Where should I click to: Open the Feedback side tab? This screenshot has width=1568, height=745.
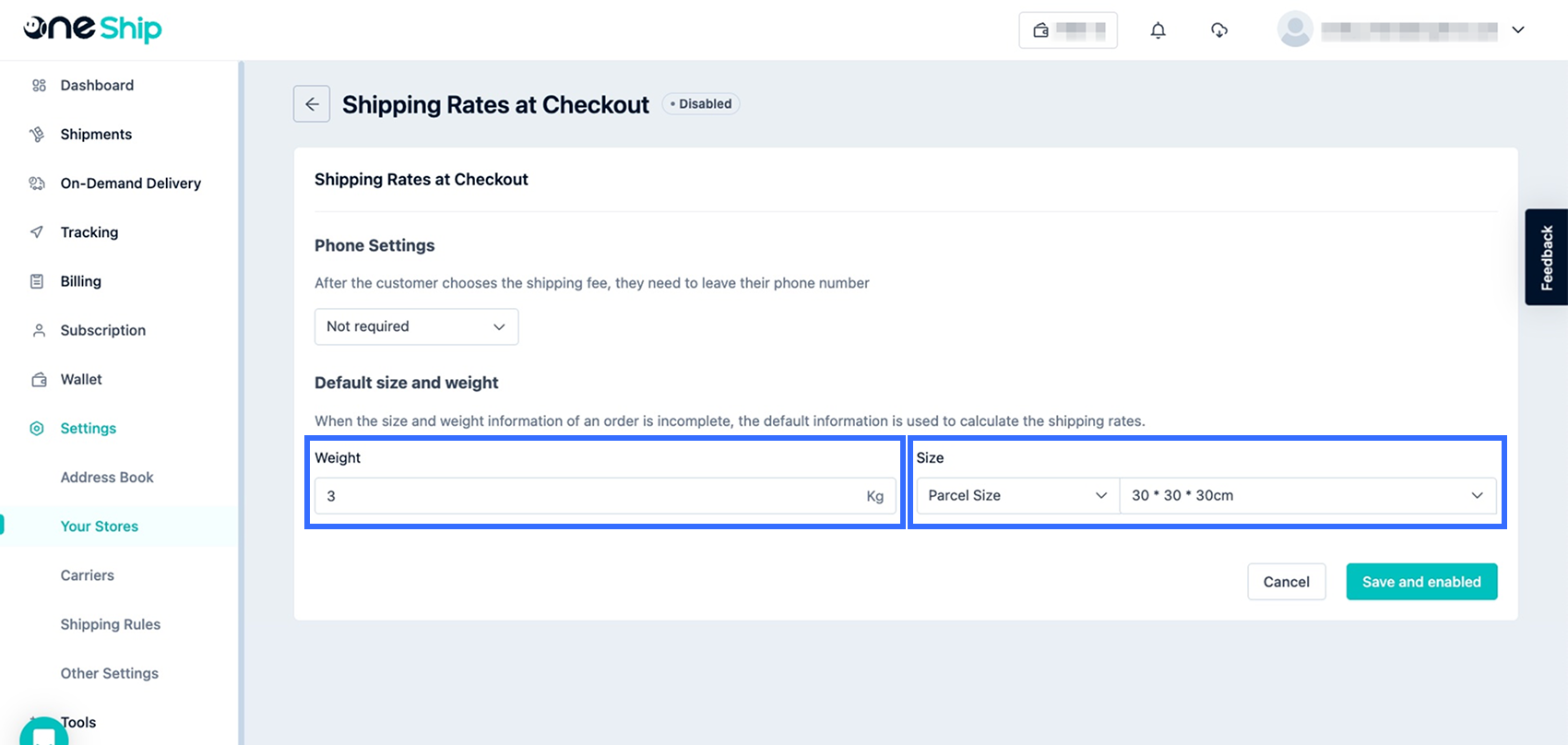point(1547,257)
